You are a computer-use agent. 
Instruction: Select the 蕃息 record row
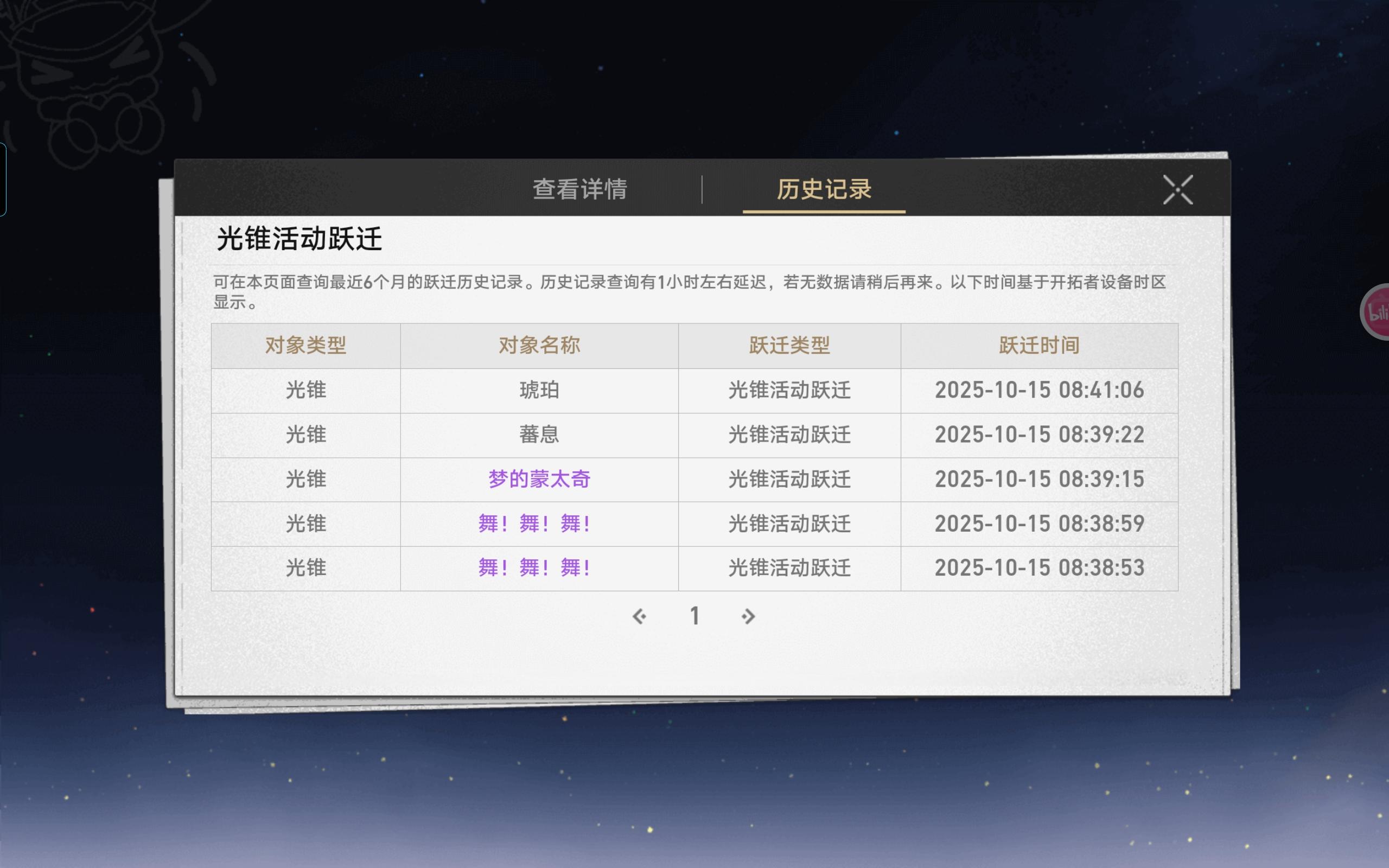tap(539, 435)
